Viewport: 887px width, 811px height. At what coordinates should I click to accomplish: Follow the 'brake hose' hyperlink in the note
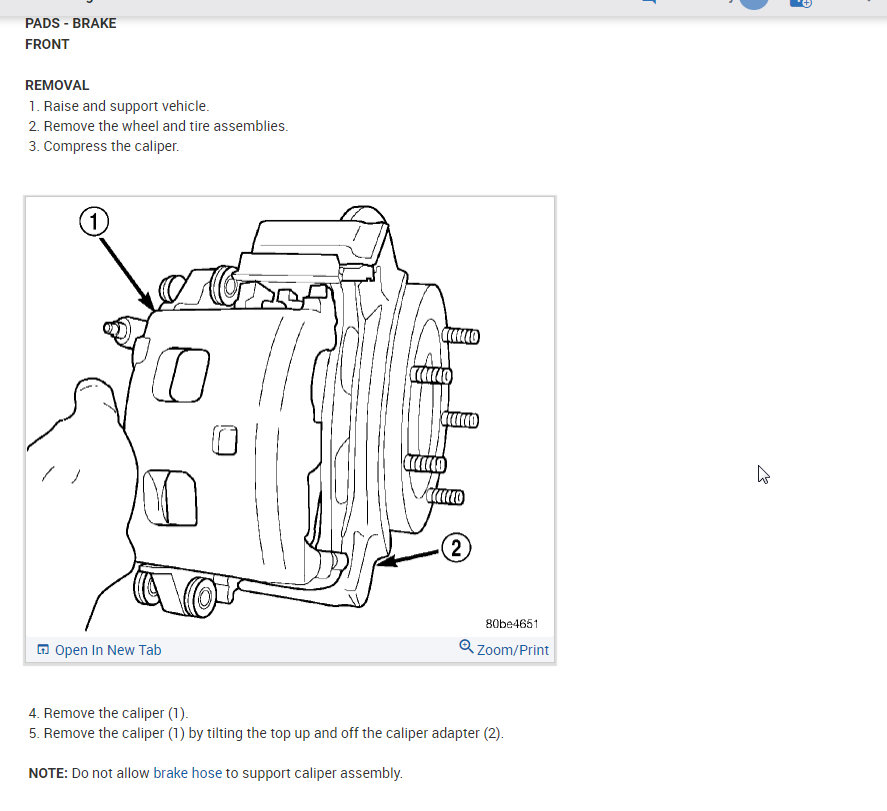coord(188,773)
